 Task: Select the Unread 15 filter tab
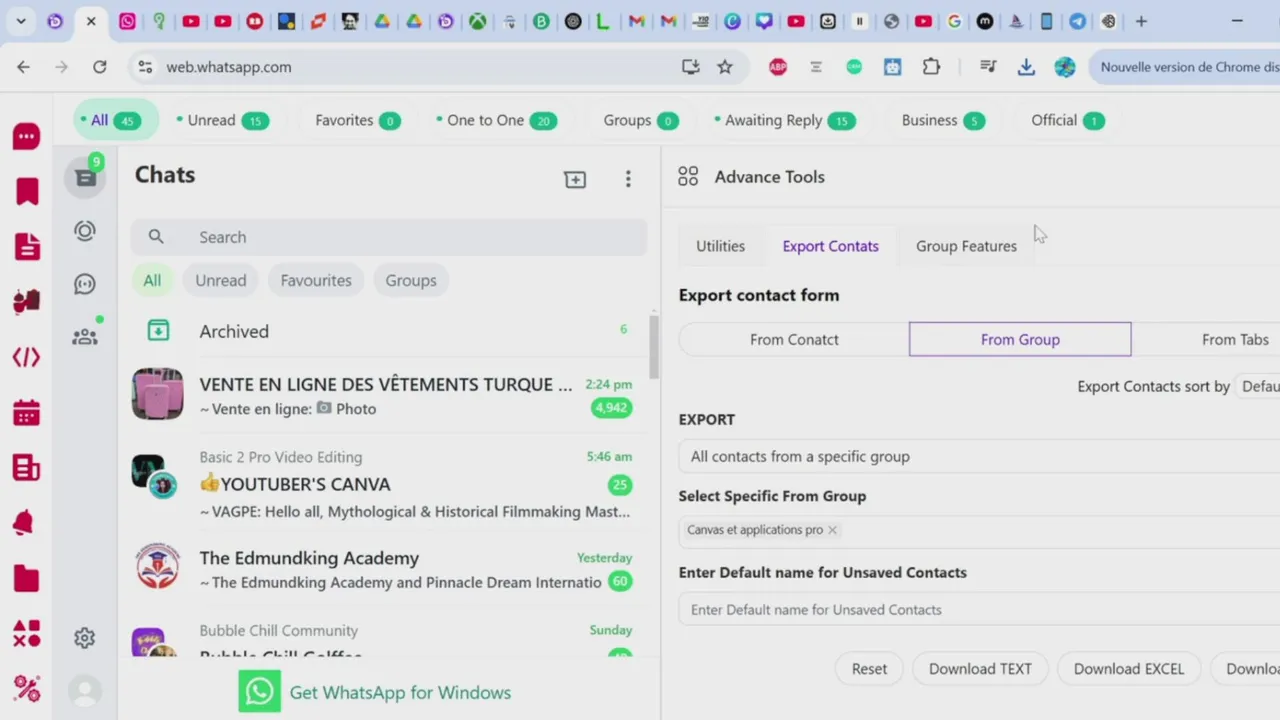coord(222,120)
